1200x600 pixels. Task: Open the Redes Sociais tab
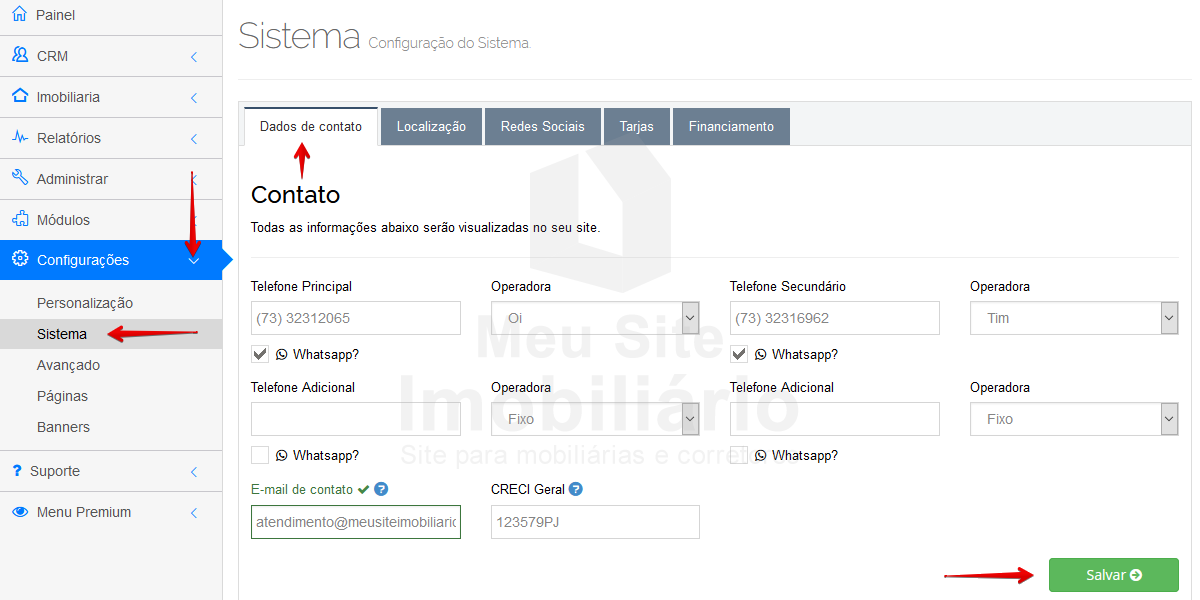pos(542,127)
